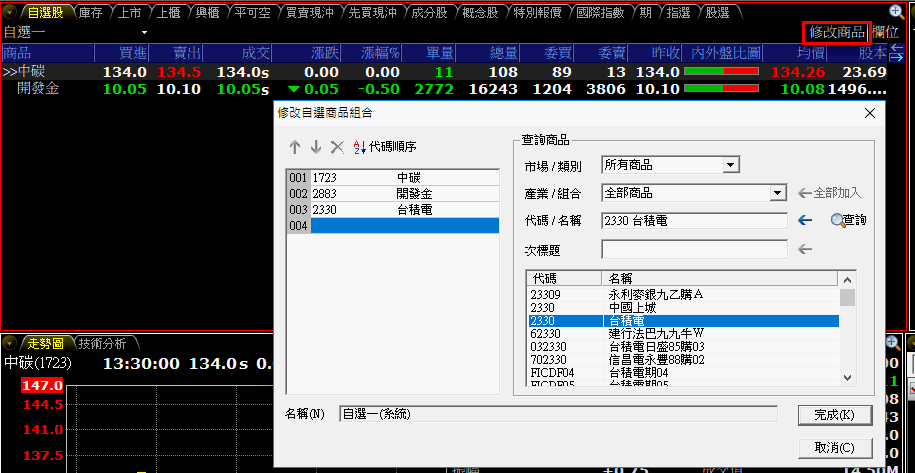The width and height of the screenshot is (915, 473).
Task: Click the 次標題 input field
Action: coord(694,249)
